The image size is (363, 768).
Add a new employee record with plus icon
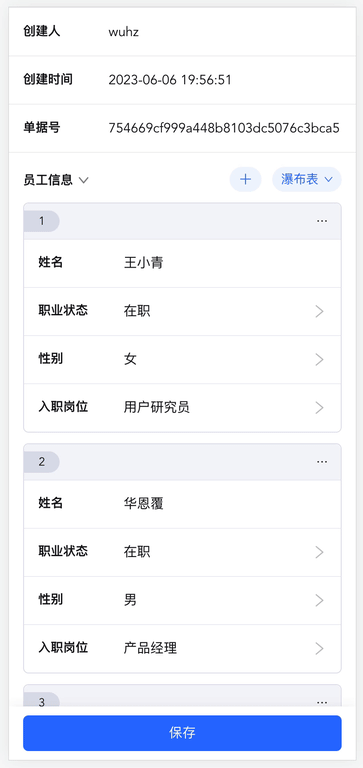click(245, 180)
